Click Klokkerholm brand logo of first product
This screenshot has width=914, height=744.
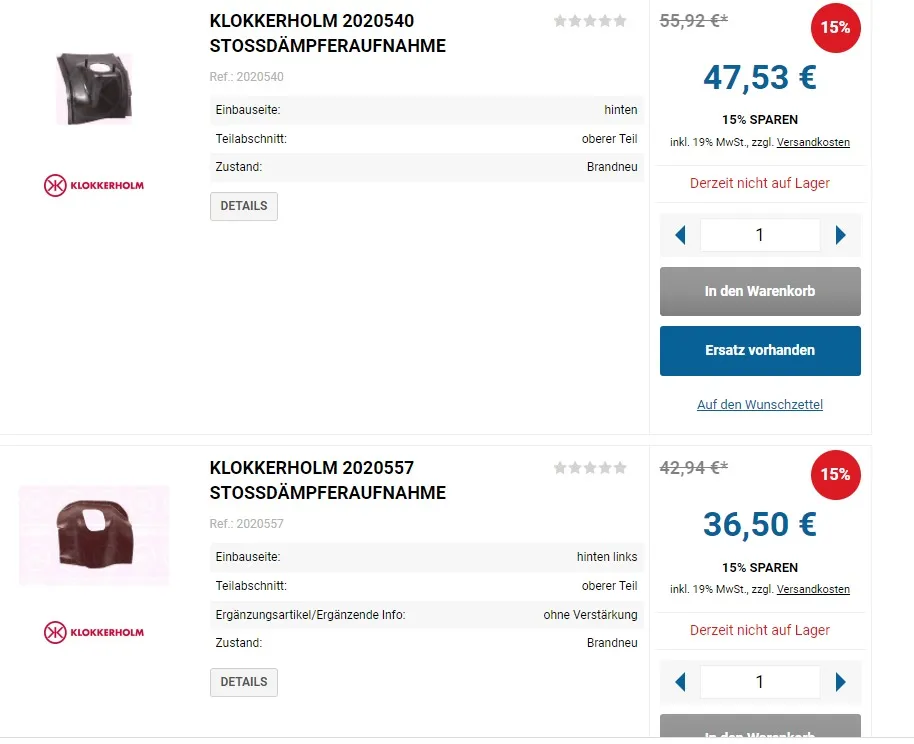pos(94,185)
